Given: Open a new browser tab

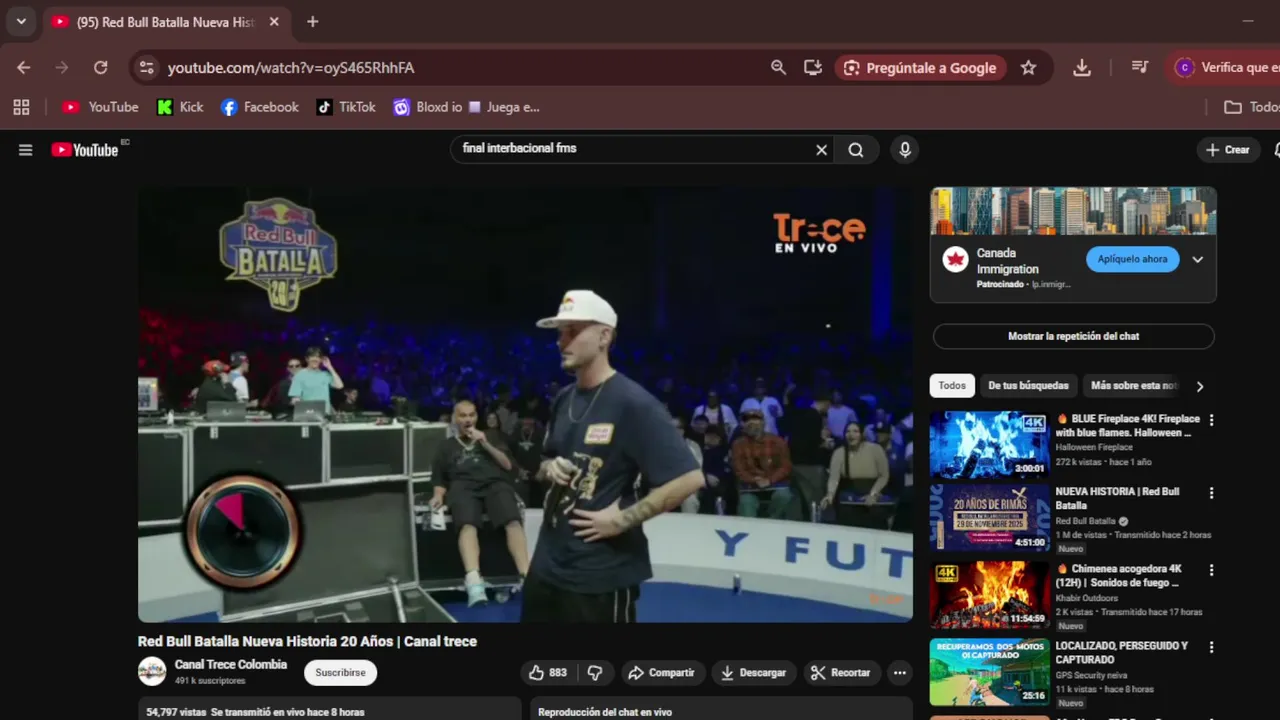Looking at the screenshot, I should (312, 21).
